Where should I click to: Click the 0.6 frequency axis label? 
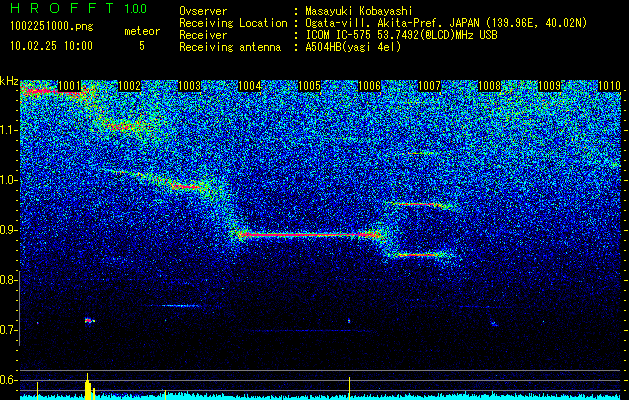9,380
